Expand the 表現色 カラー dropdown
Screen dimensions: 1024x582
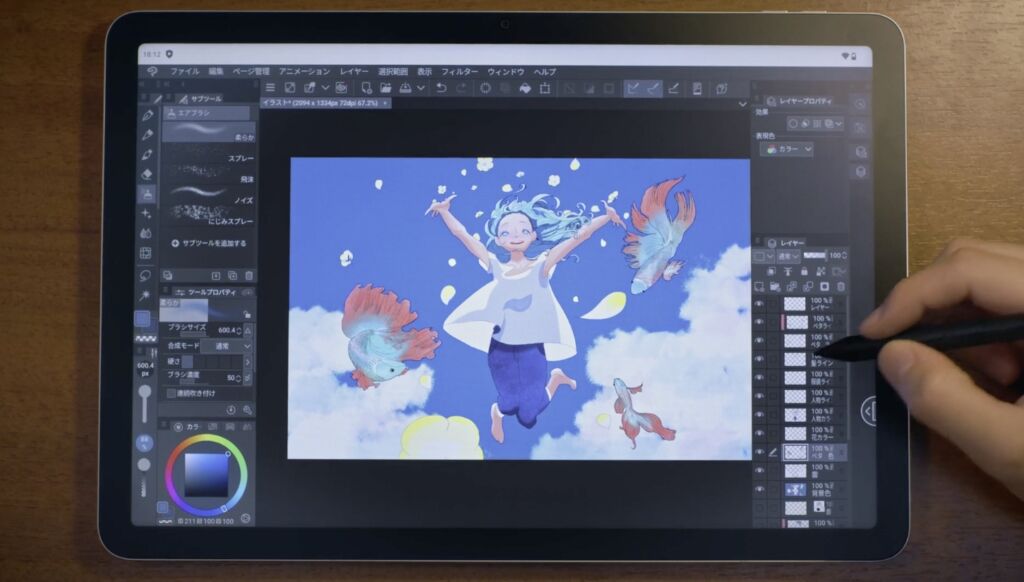[x=787, y=149]
